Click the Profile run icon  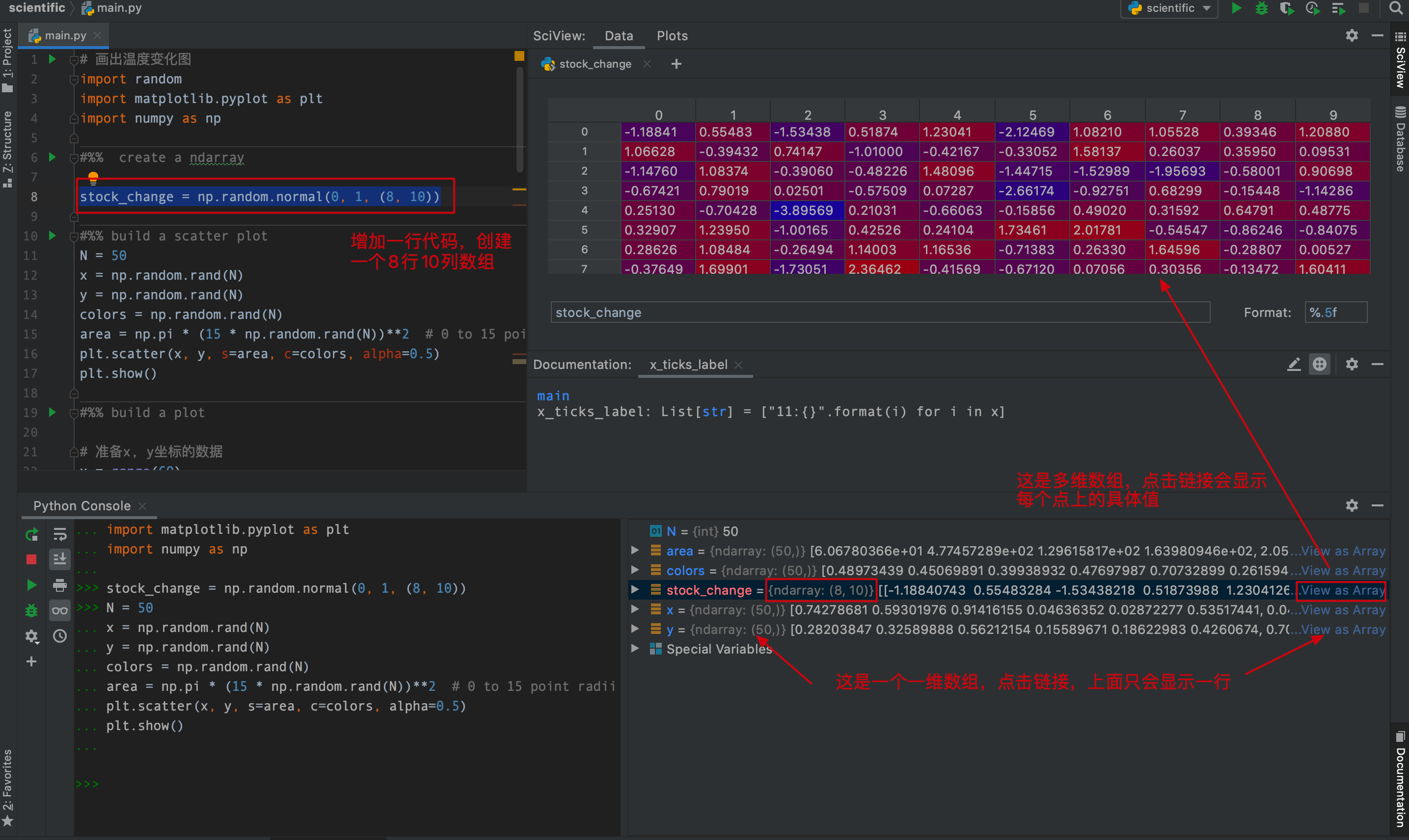(x=1312, y=8)
